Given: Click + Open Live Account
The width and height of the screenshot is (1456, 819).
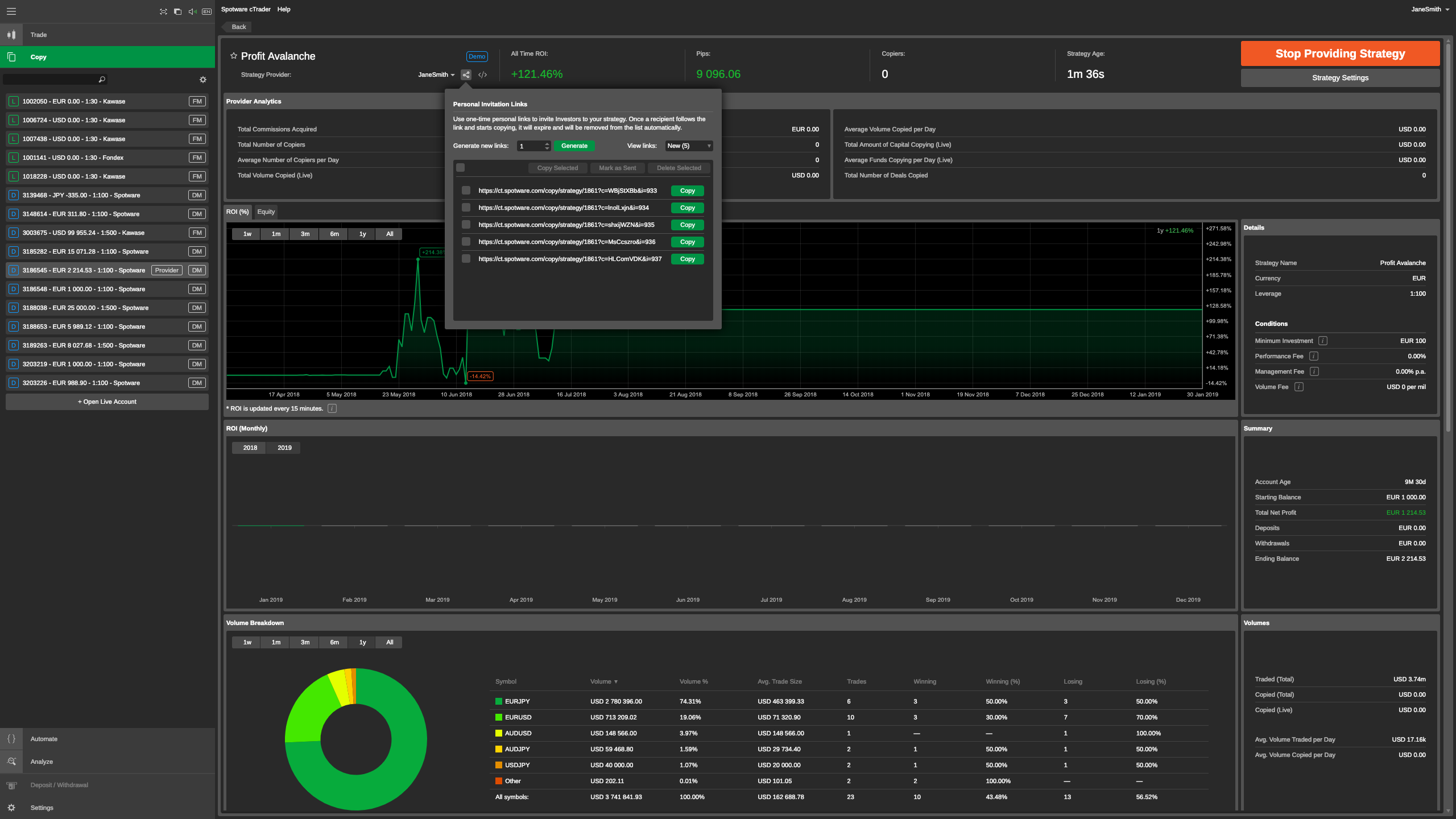Looking at the screenshot, I should 107,402.
